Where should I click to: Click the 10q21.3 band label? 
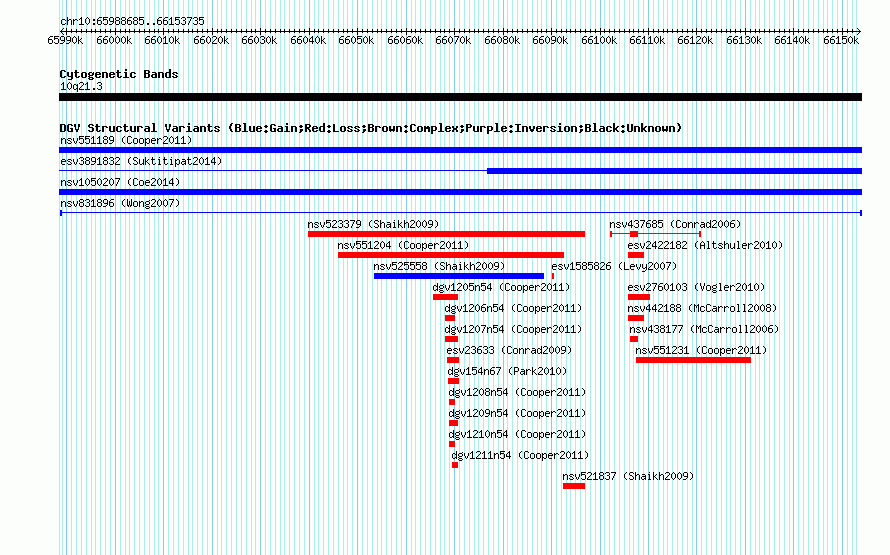pyautogui.click(x=81, y=86)
